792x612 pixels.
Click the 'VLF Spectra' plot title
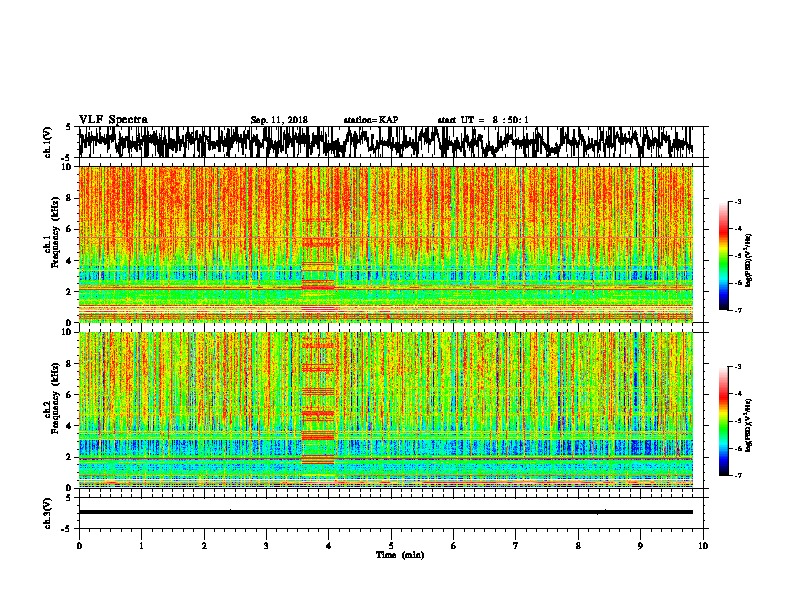click(113, 120)
